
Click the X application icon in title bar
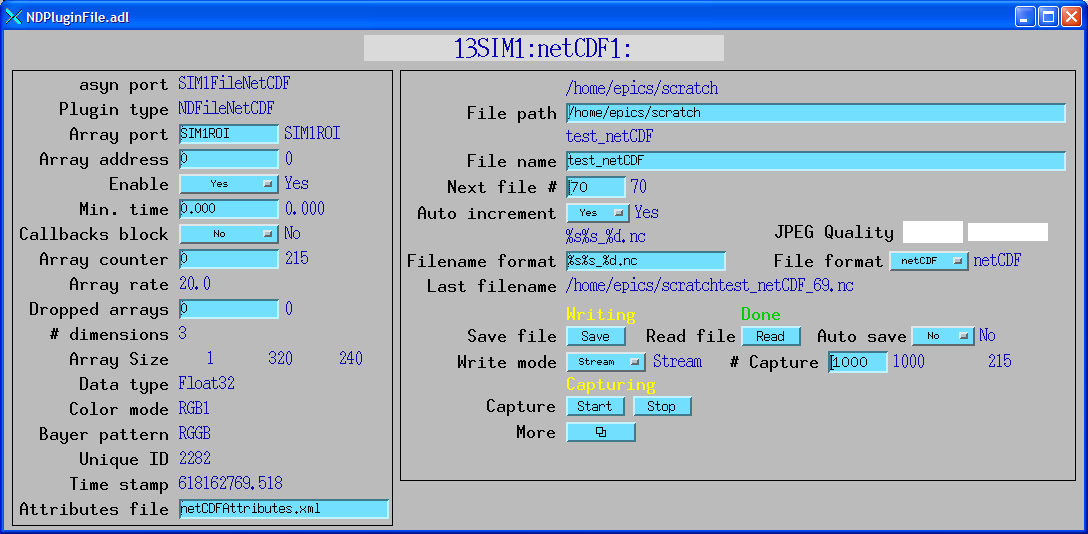14,16
